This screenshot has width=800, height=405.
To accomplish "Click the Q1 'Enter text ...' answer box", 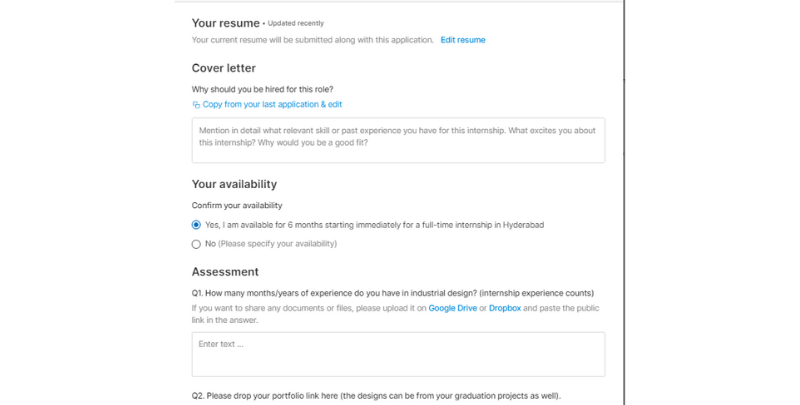I will pyautogui.click(x=398, y=355).
